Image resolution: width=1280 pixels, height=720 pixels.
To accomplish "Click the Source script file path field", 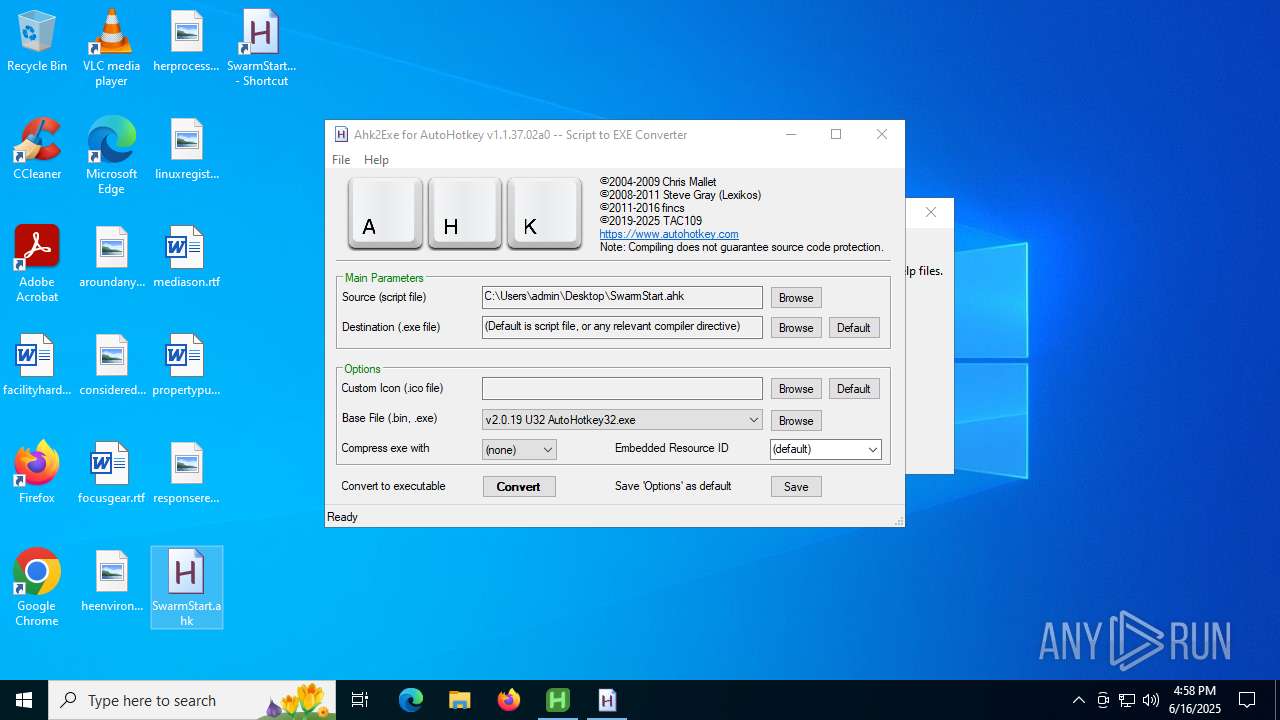I will click(x=622, y=297).
